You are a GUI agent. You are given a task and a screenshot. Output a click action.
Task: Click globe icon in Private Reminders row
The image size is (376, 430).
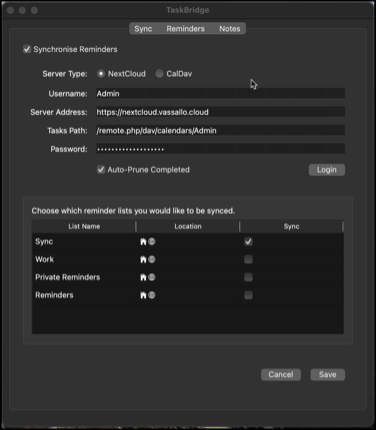152,277
